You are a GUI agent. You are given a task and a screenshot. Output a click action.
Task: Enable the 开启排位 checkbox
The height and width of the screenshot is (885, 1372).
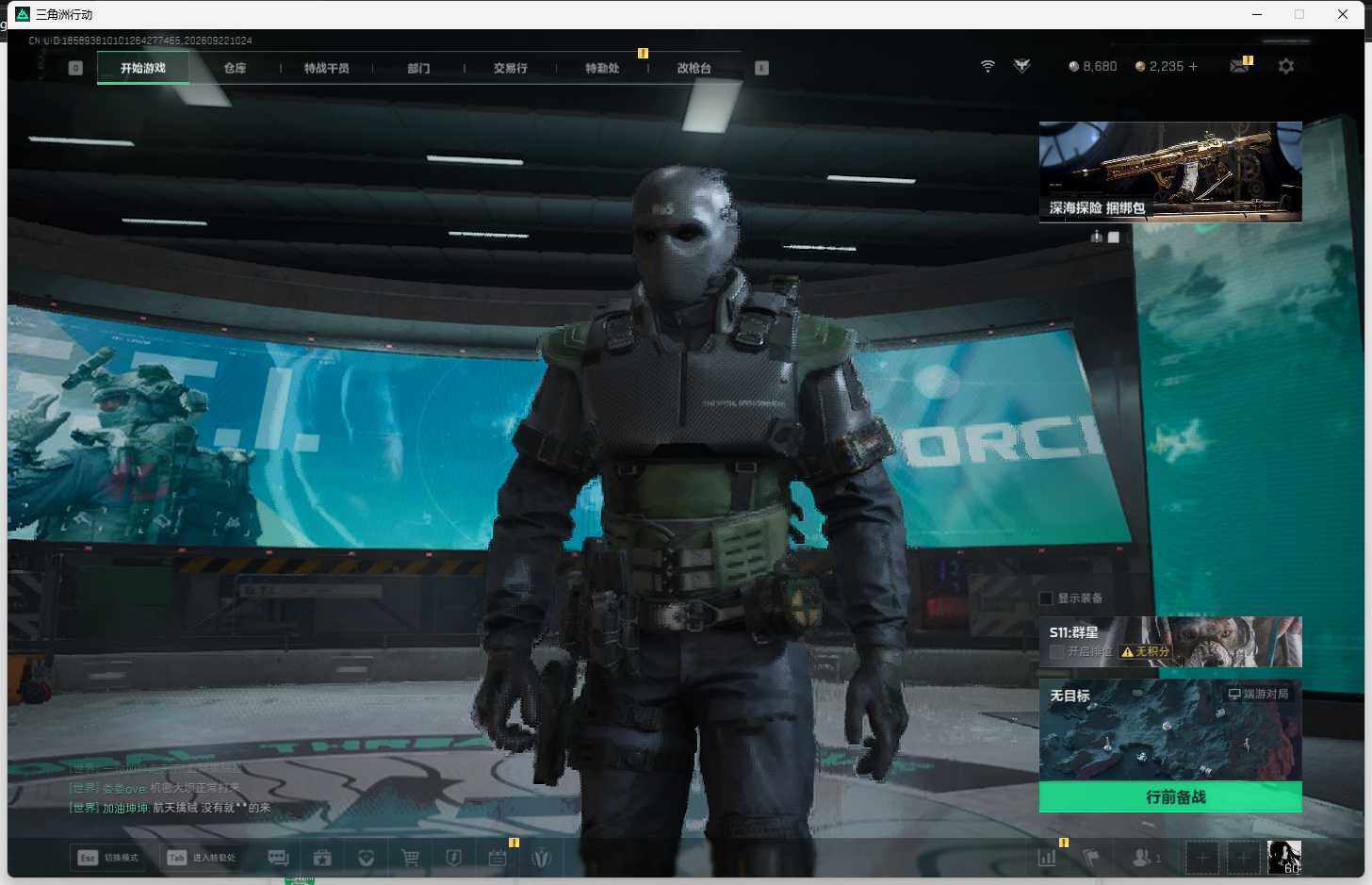(1056, 651)
